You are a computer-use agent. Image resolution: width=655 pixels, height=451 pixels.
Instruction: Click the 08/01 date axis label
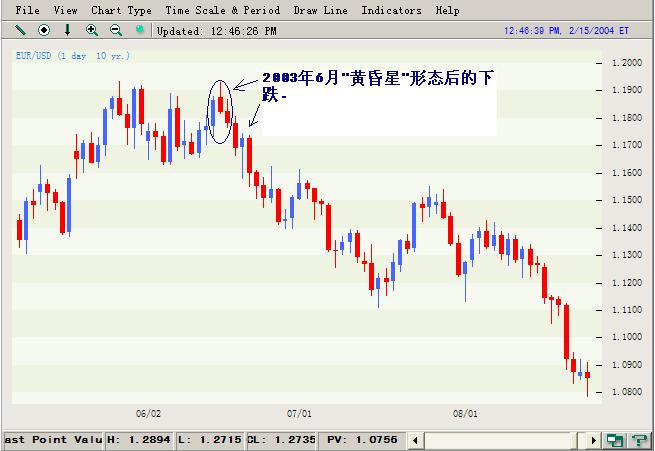pos(465,413)
